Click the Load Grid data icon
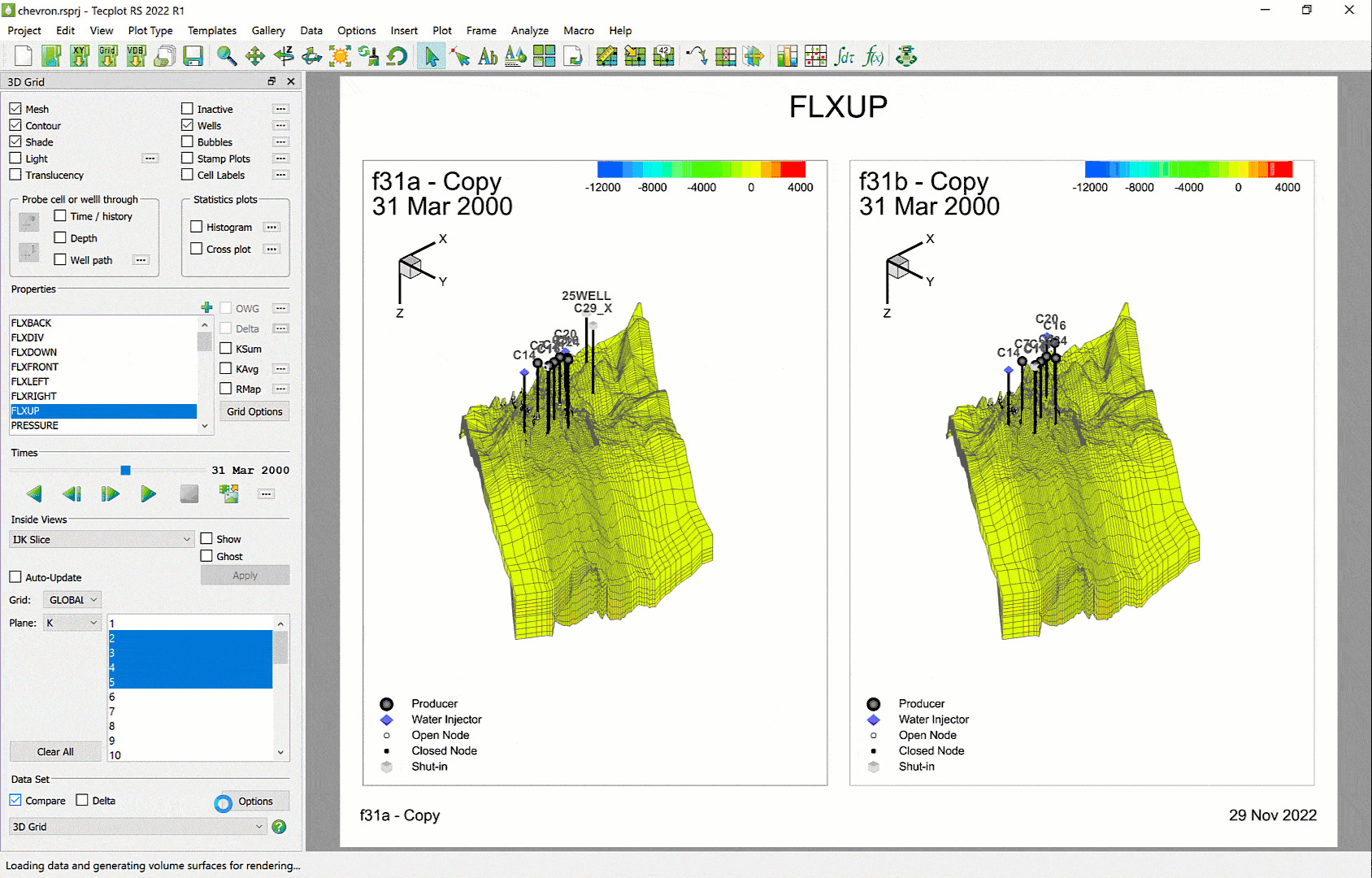Viewport: 1372px width, 878px height. coord(107,56)
